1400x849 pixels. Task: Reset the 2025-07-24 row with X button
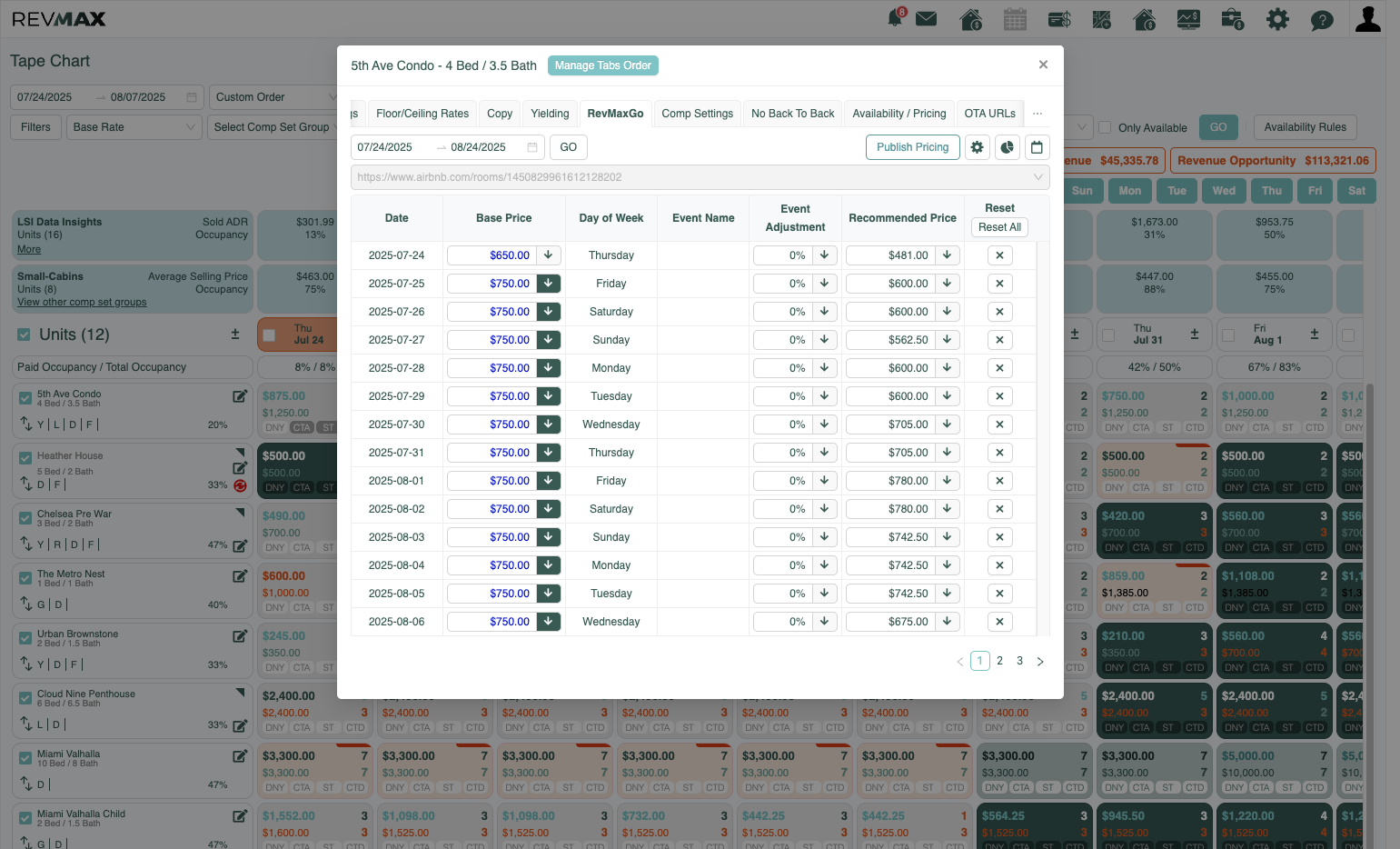coord(999,255)
